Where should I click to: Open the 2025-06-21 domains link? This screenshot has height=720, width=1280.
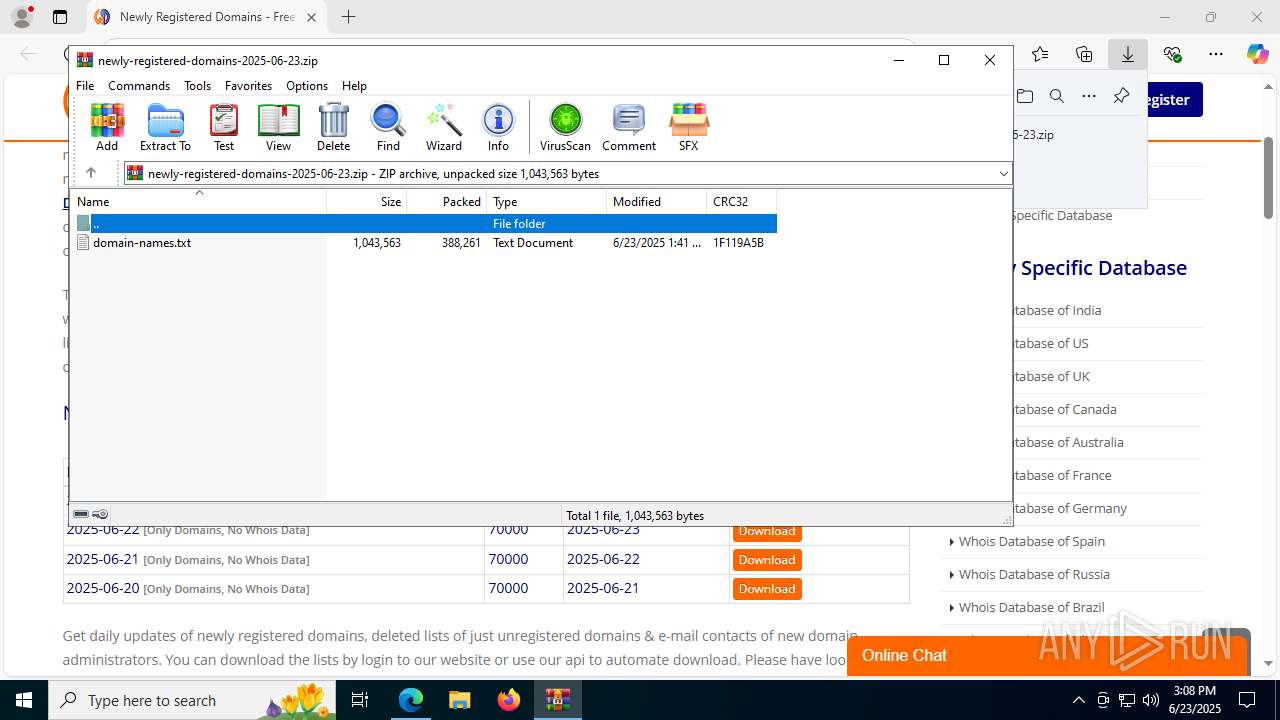coord(103,559)
